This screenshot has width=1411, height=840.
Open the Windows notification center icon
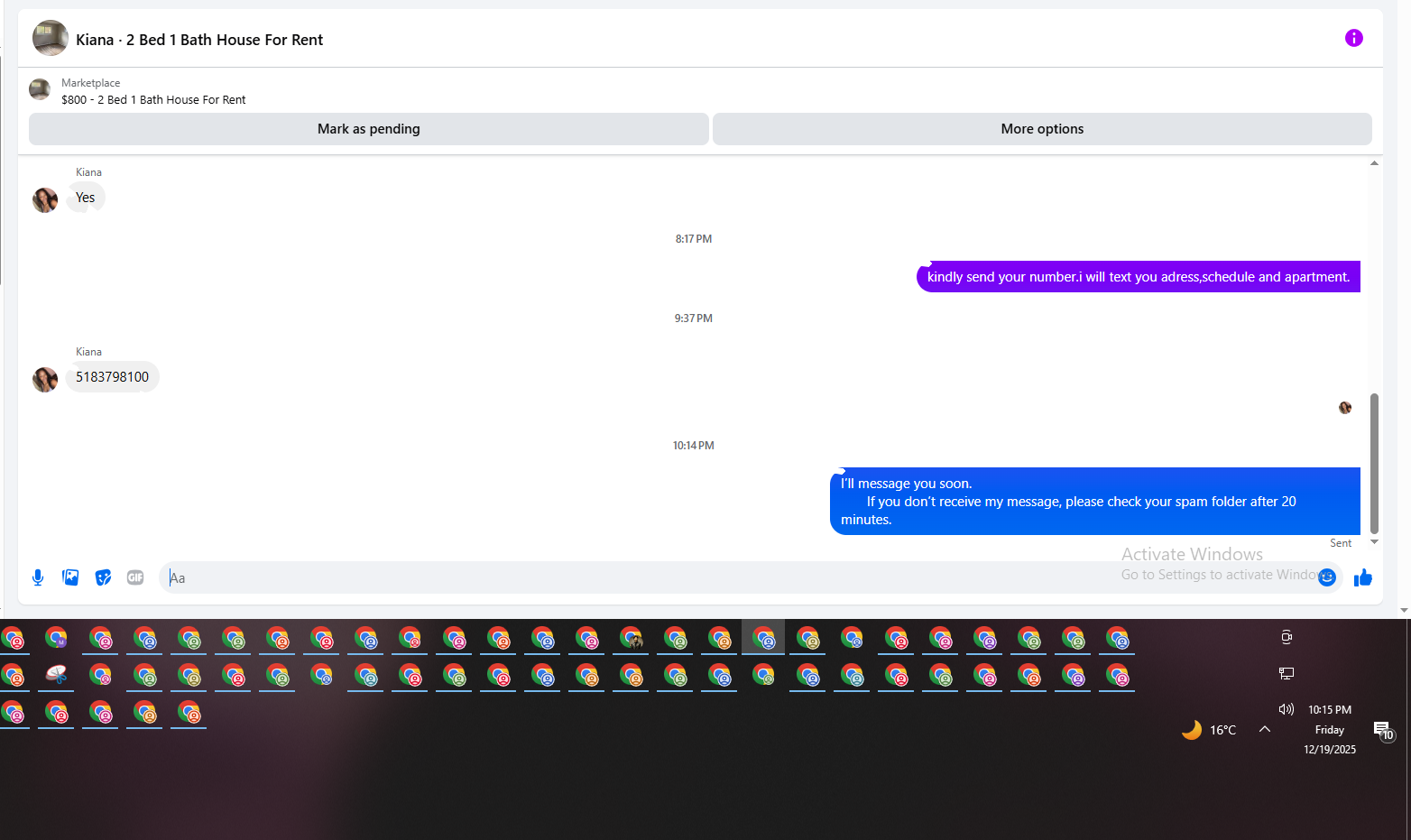tap(1383, 730)
